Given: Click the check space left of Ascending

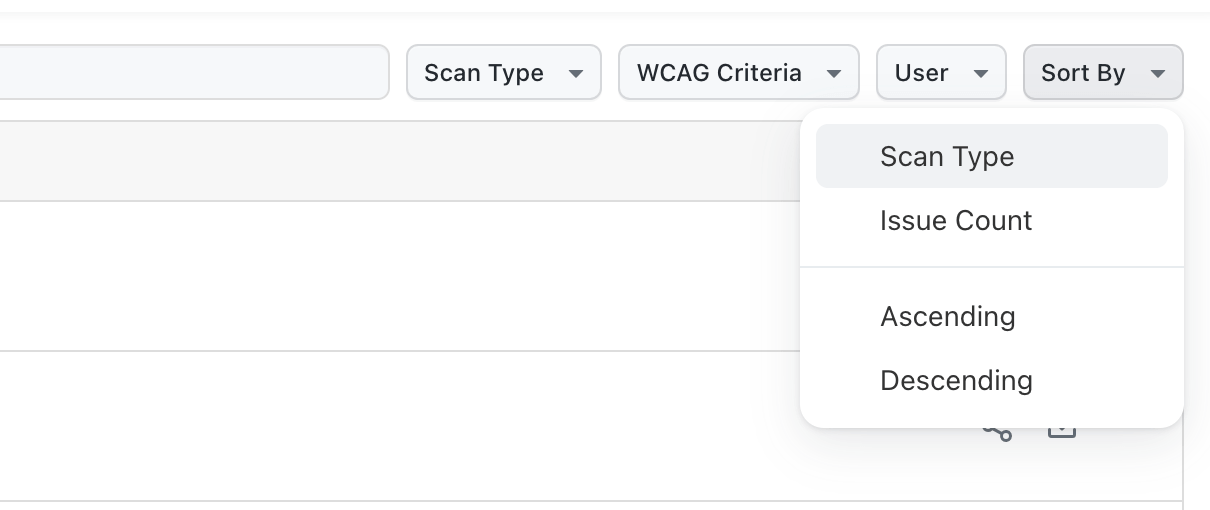Looking at the screenshot, I should [850, 317].
